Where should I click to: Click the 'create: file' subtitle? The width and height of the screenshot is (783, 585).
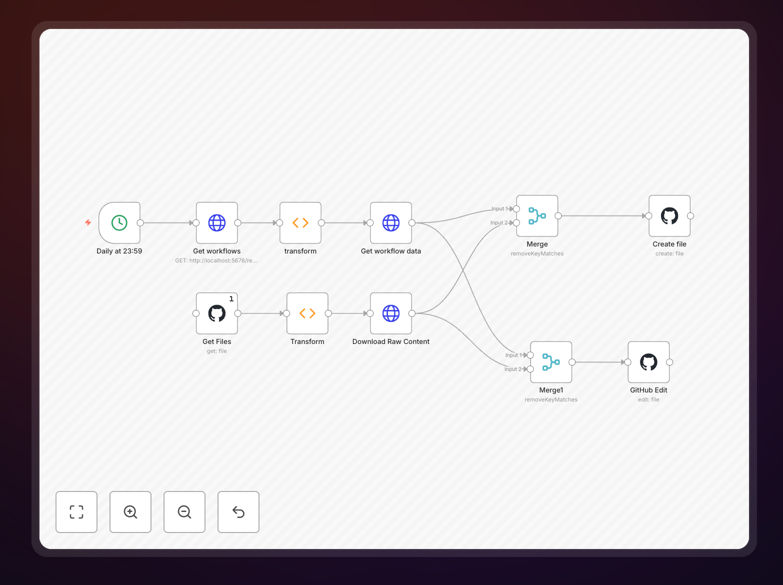[x=669, y=254]
